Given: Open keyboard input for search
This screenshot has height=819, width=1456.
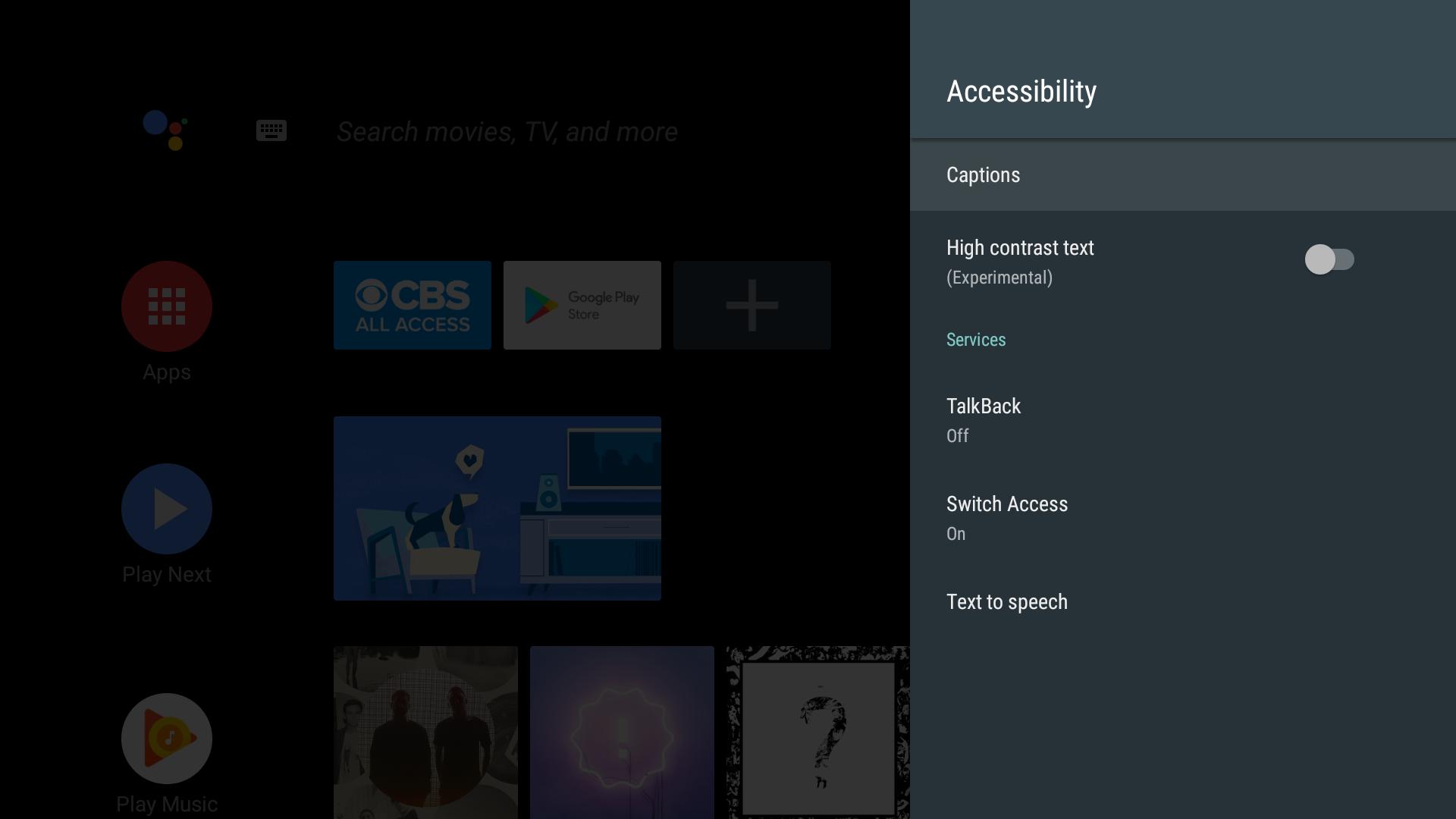Looking at the screenshot, I should (x=270, y=131).
